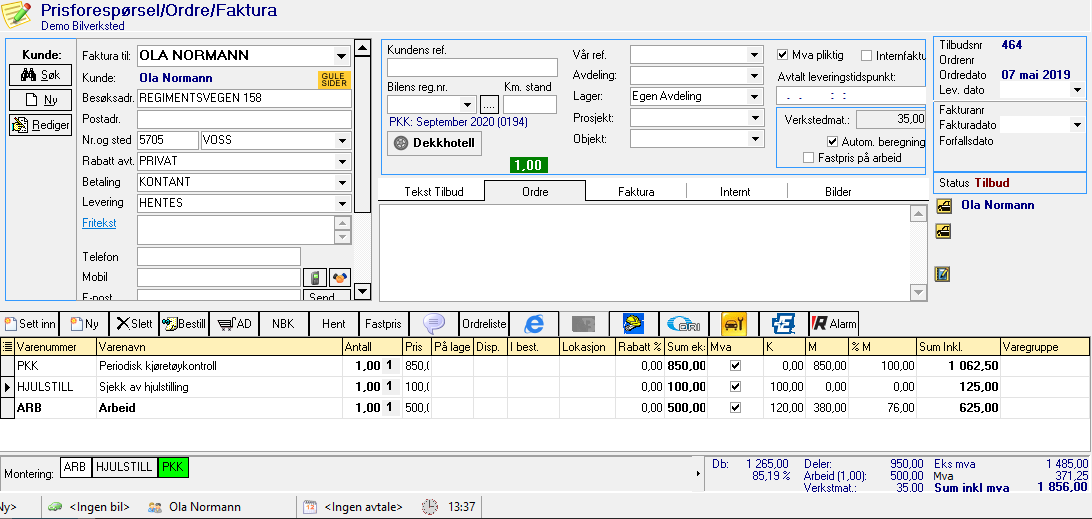The width and height of the screenshot is (1092, 519).
Task: Open the Lager dropdown
Action: click(755, 97)
